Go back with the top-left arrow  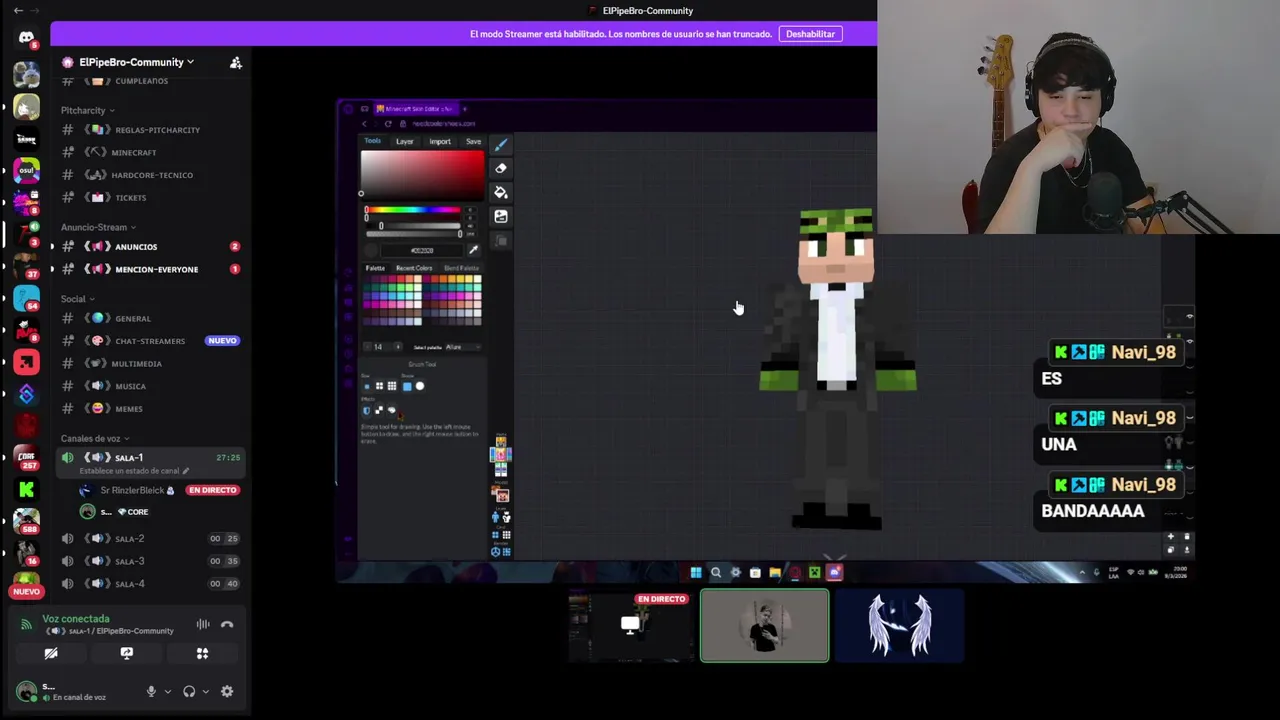(18, 11)
